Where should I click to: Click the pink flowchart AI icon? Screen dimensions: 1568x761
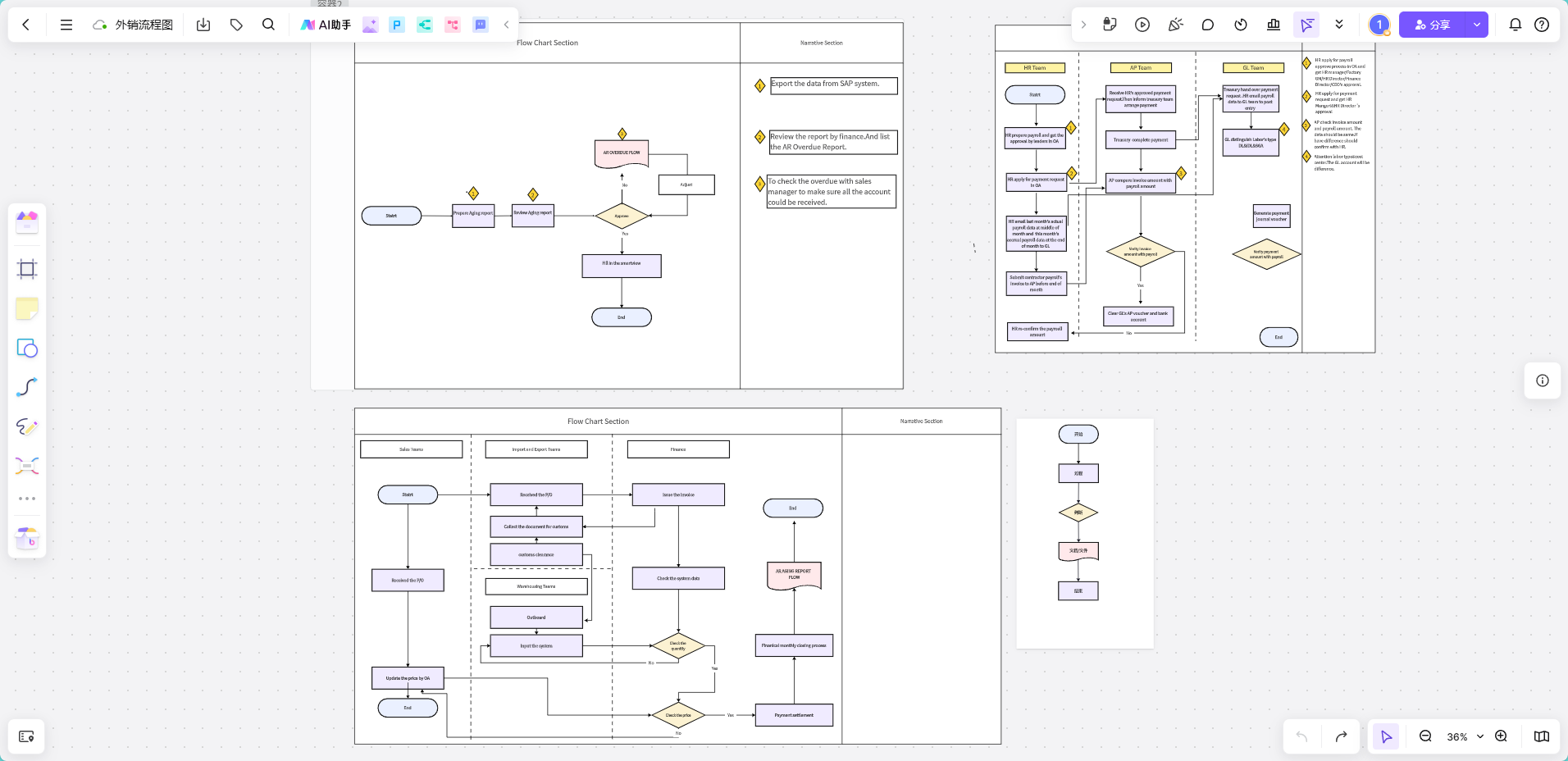click(x=453, y=25)
